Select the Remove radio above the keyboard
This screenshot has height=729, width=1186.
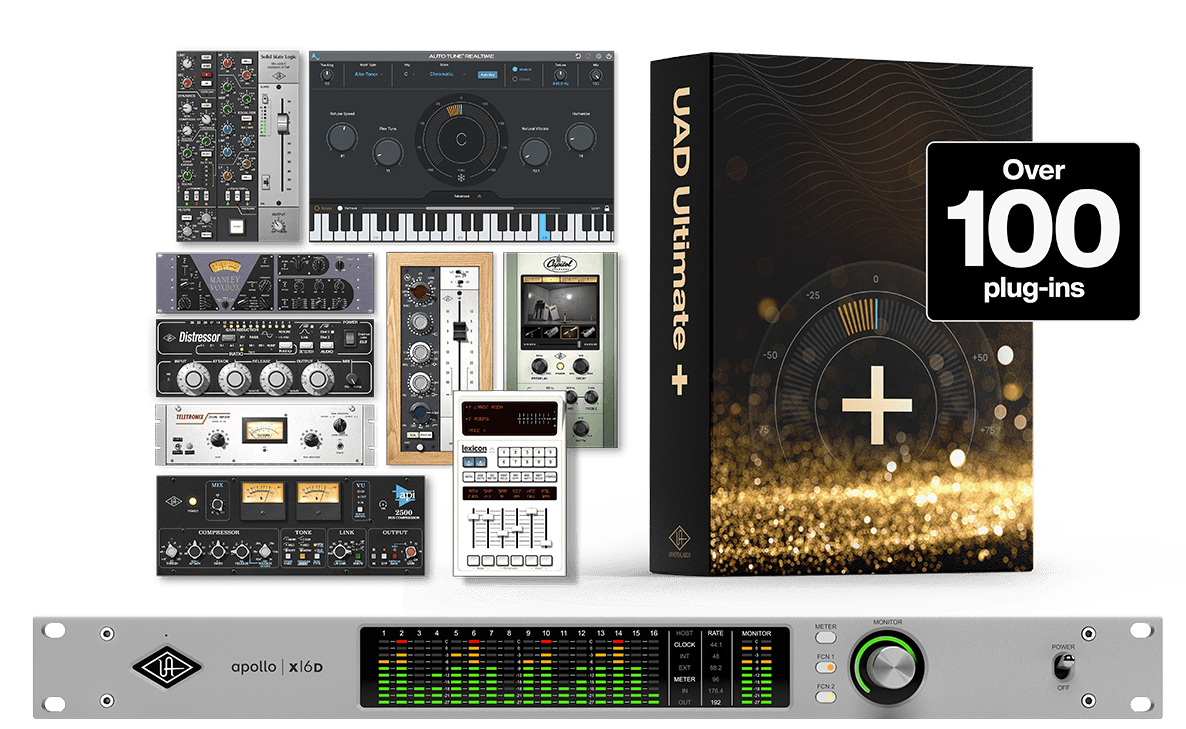click(340, 208)
